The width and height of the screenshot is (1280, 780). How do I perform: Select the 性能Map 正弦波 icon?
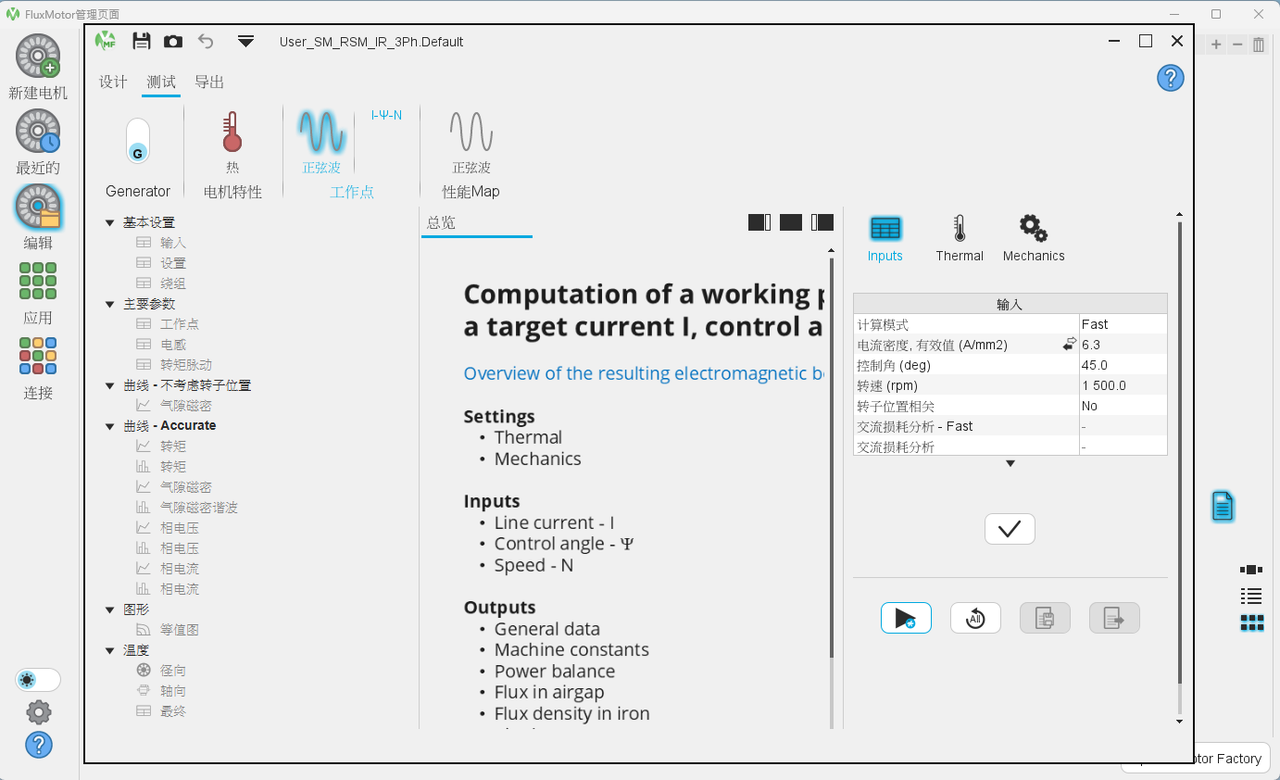pyautogui.click(x=471, y=131)
